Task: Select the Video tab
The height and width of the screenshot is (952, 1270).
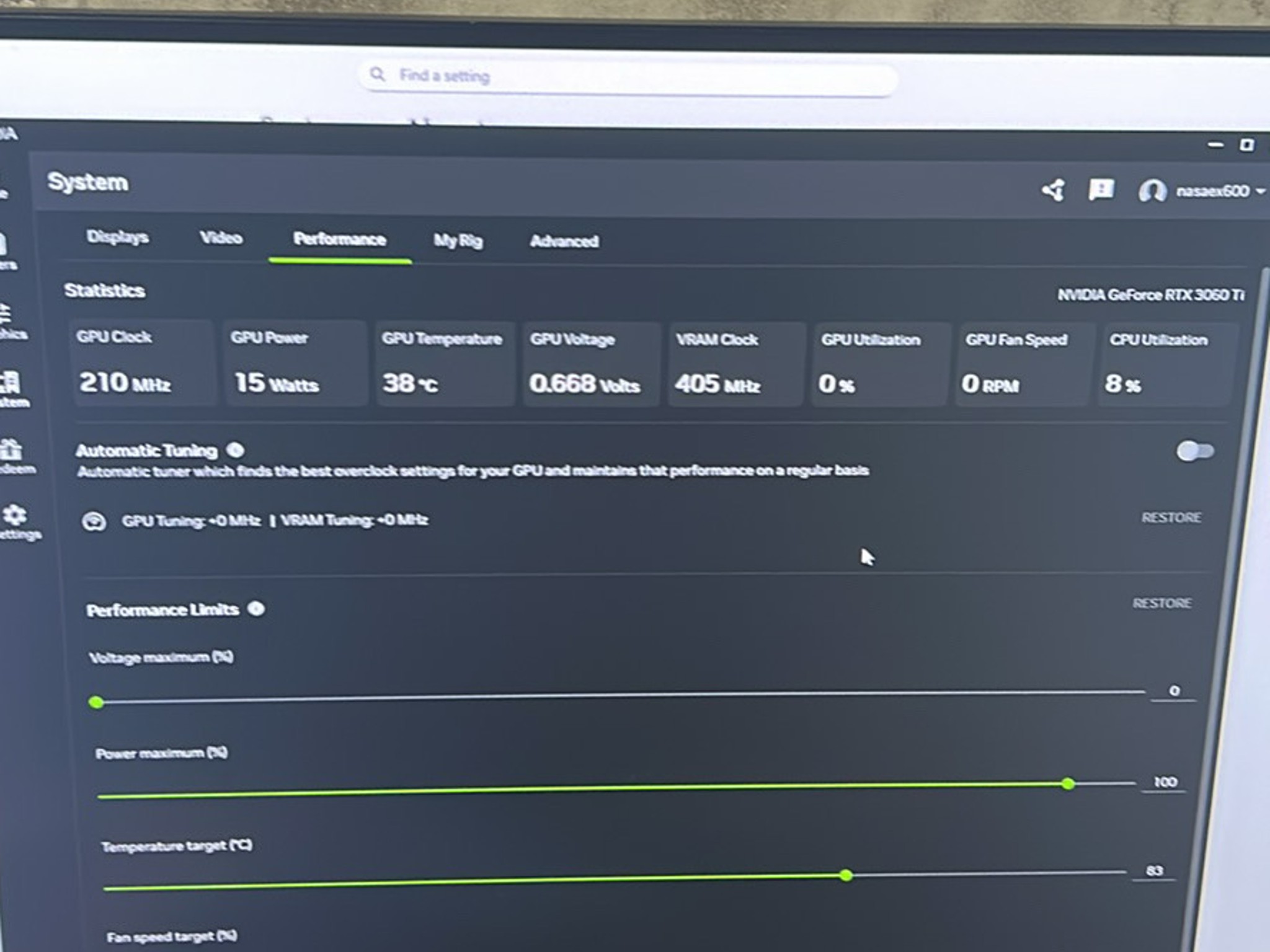Action: [x=221, y=237]
